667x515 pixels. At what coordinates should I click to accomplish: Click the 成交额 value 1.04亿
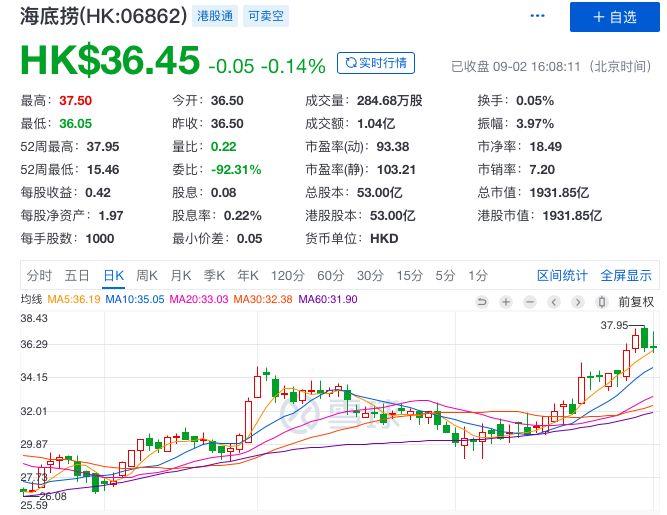click(x=376, y=124)
